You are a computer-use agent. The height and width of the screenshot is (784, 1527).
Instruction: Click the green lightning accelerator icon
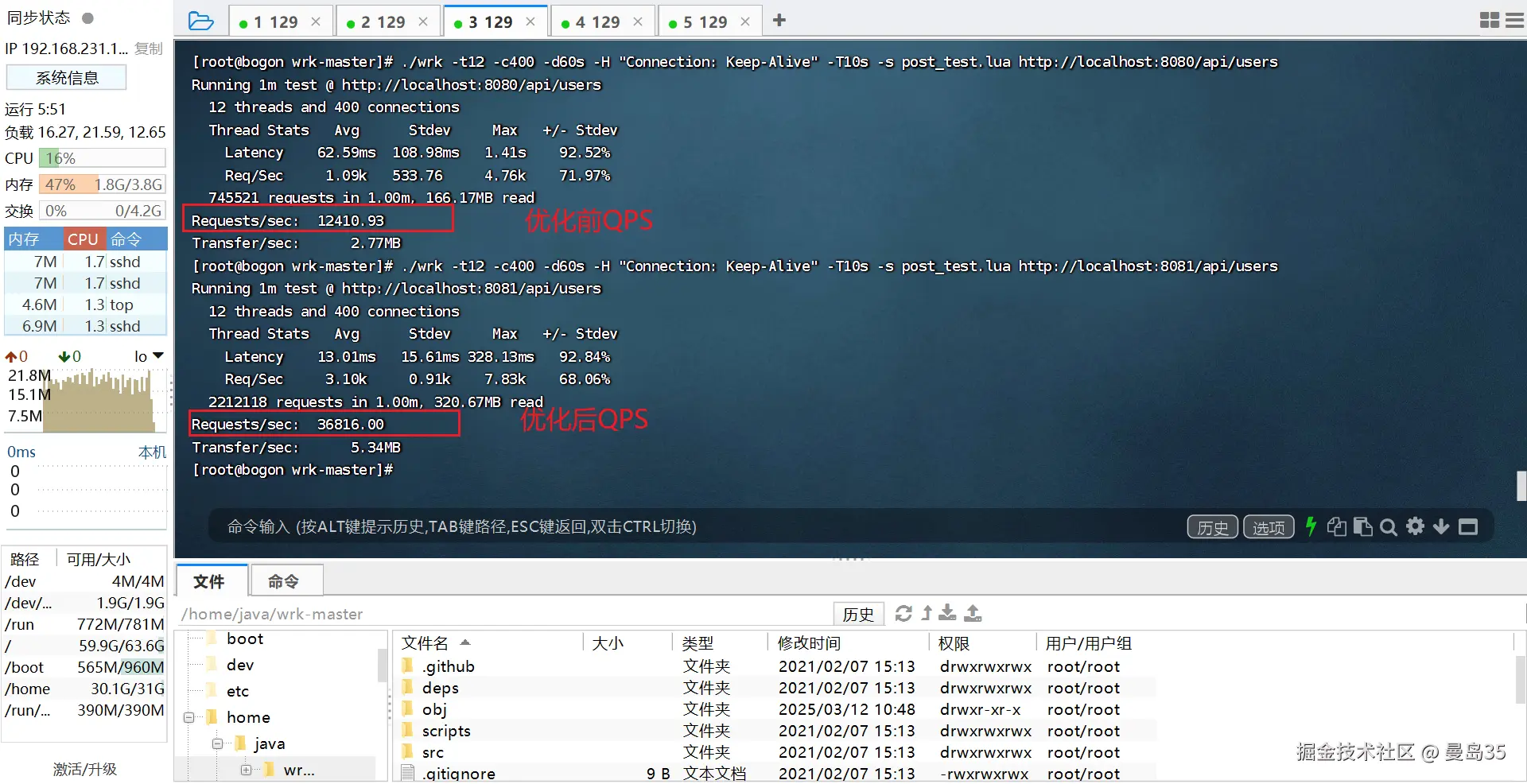[1311, 526]
